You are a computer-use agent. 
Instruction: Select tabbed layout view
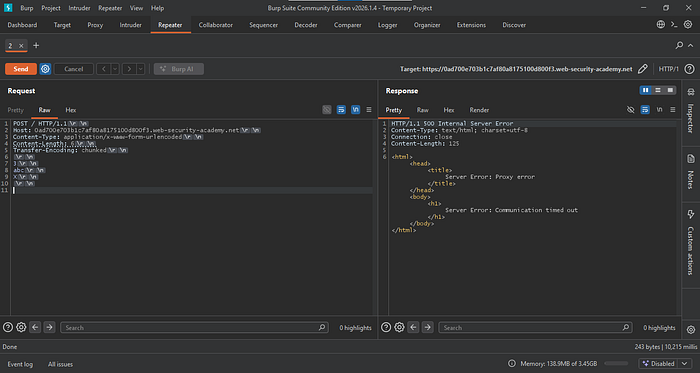[x=670, y=90]
